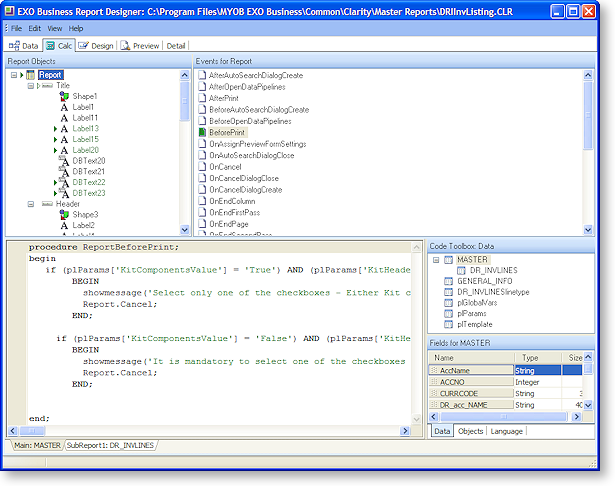
Task: Open the Help menu
Action: [76, 28]
